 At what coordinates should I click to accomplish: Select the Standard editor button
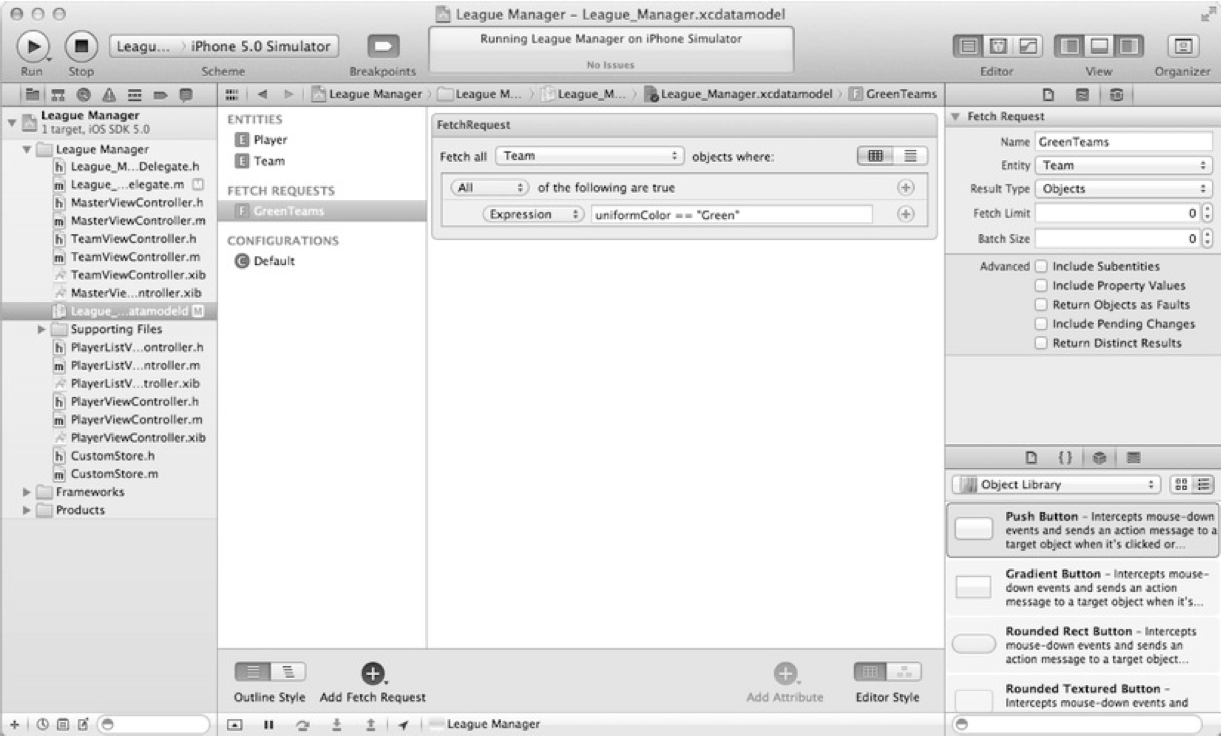(x=968, y=47)
